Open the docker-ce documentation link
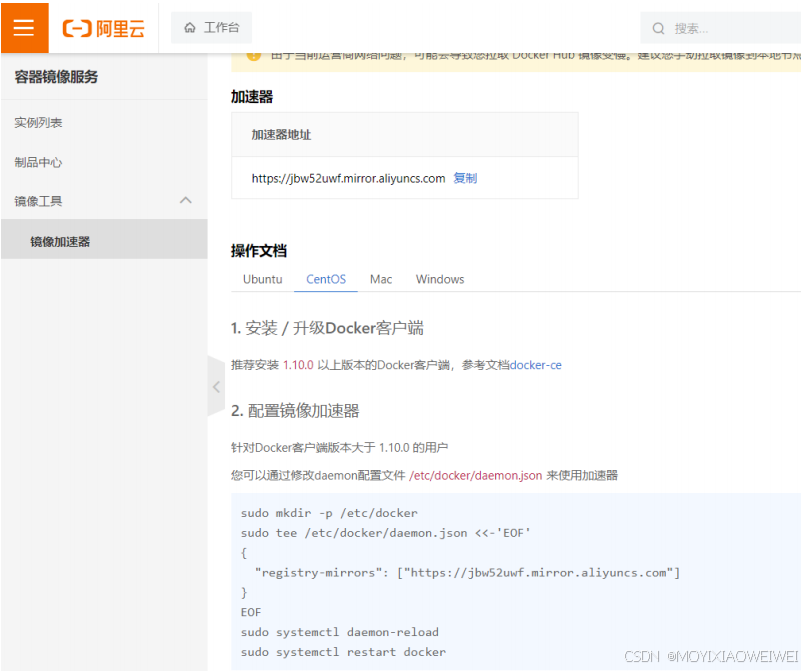 pyautogui.click(x=536, y=365)
